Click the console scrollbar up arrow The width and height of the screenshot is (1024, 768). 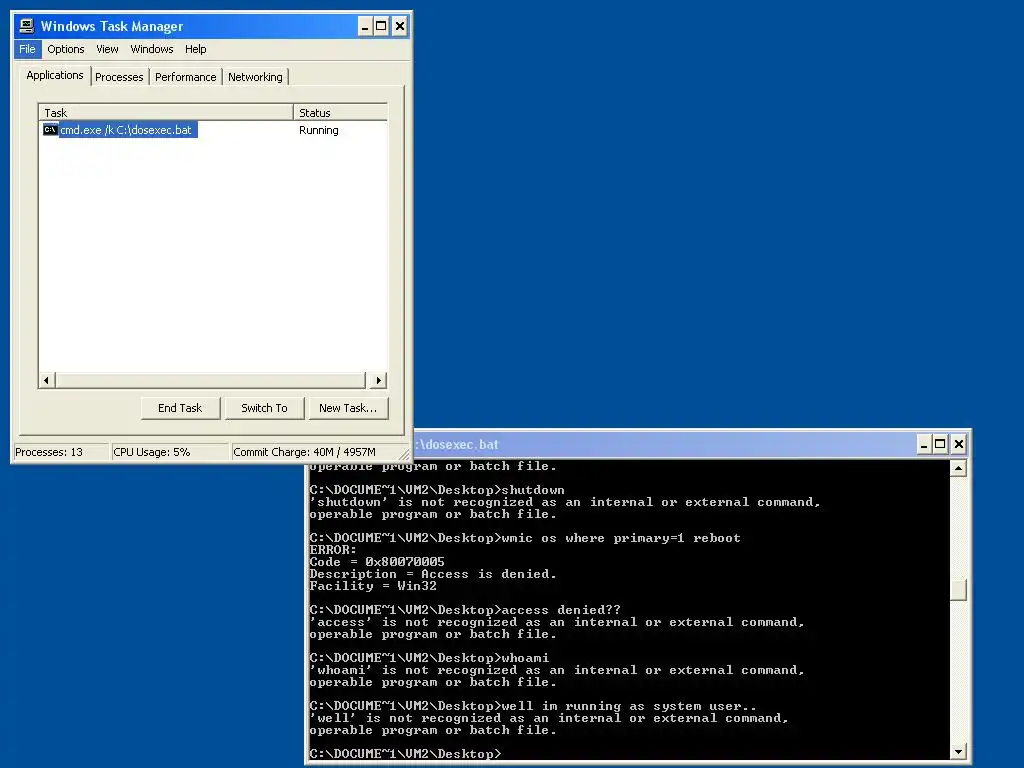[958, 468]
